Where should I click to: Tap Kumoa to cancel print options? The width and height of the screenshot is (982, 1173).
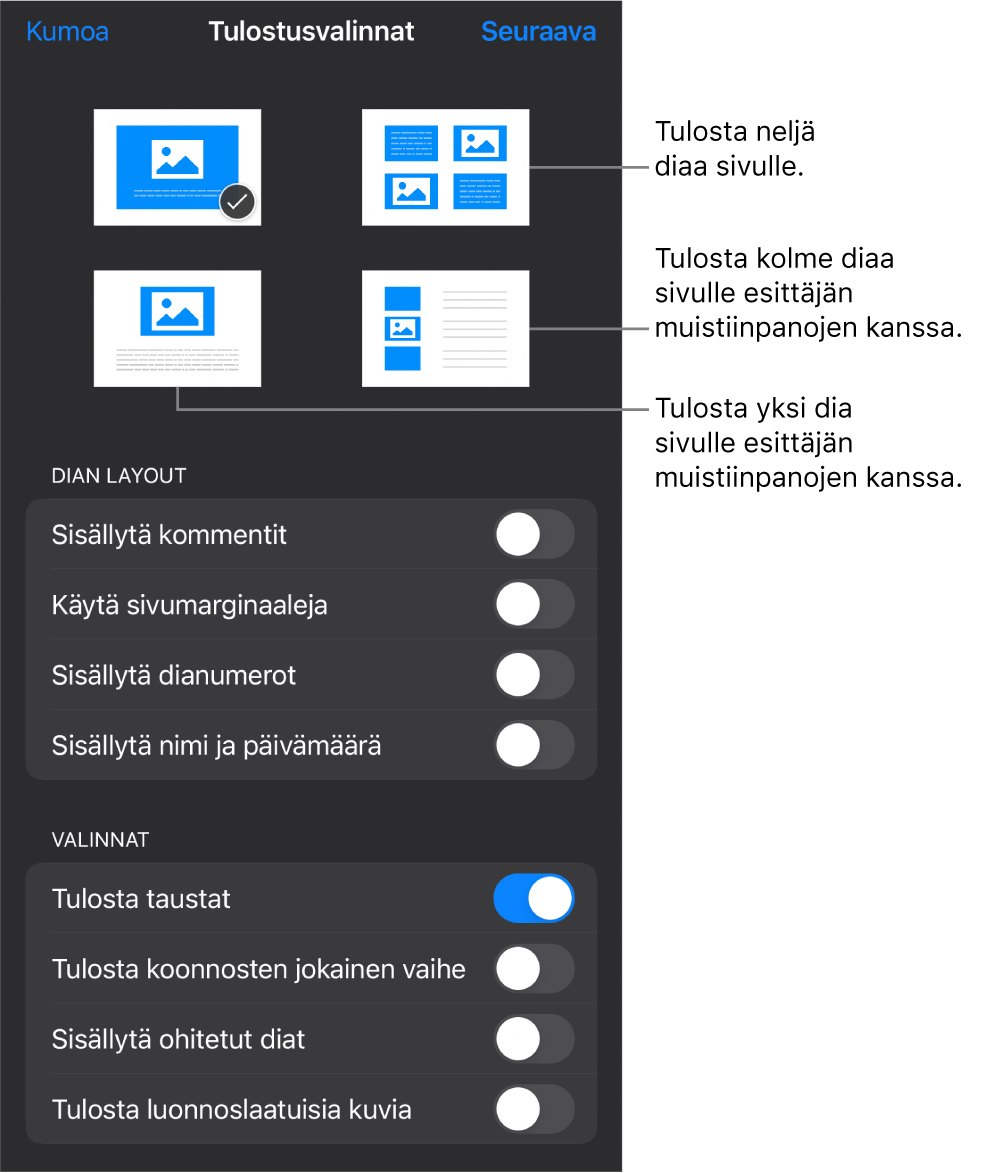click(x=67, y=31)
